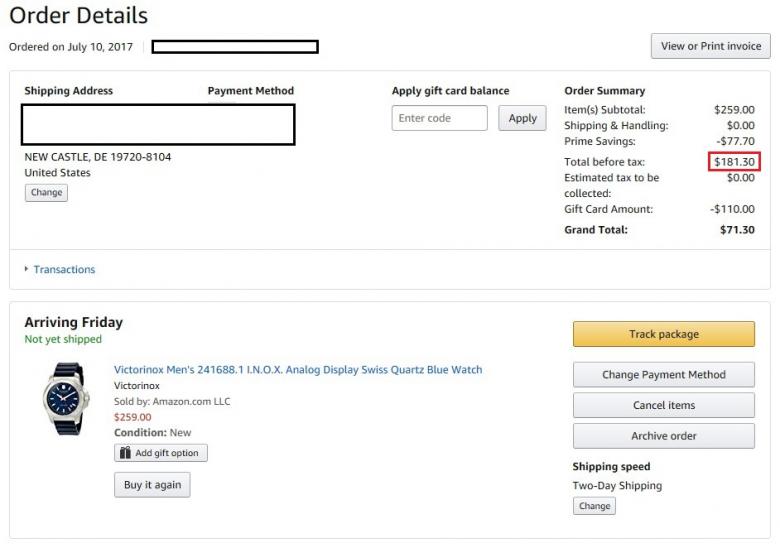Focus the gift card Enter code field
This screenshot has width=780, height=548.
439,118
